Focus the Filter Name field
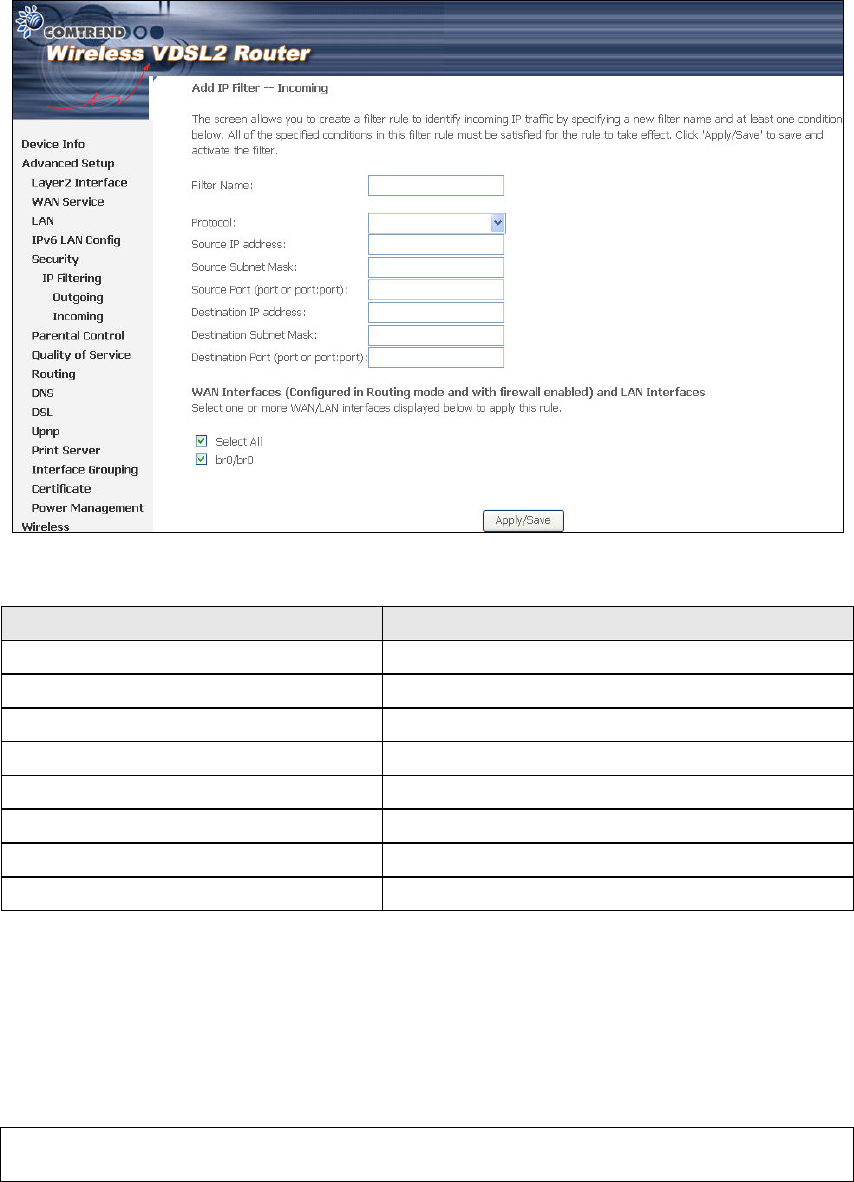 point(436,185)
